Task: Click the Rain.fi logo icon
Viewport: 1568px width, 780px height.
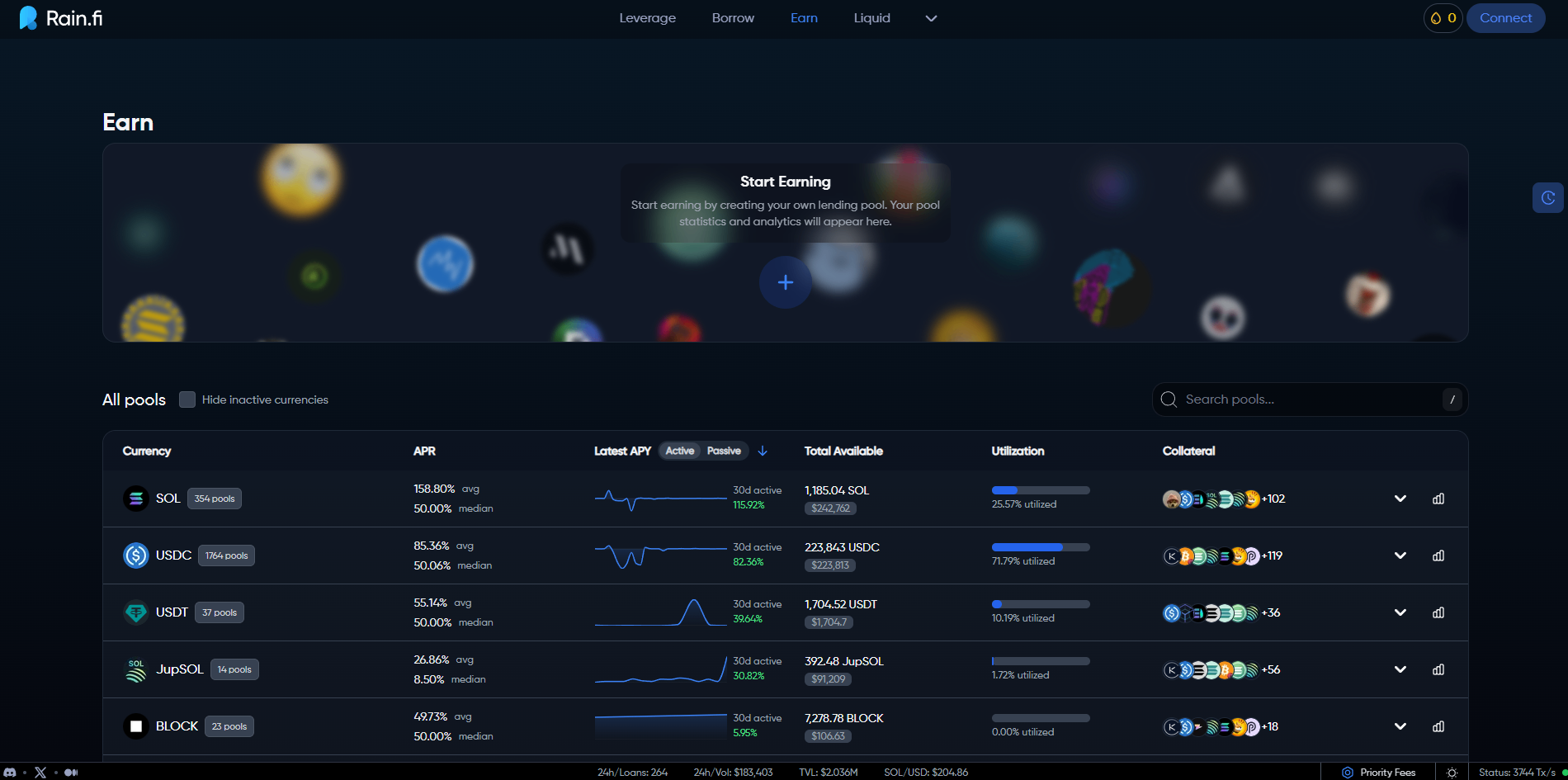Action: pos(28,18)
